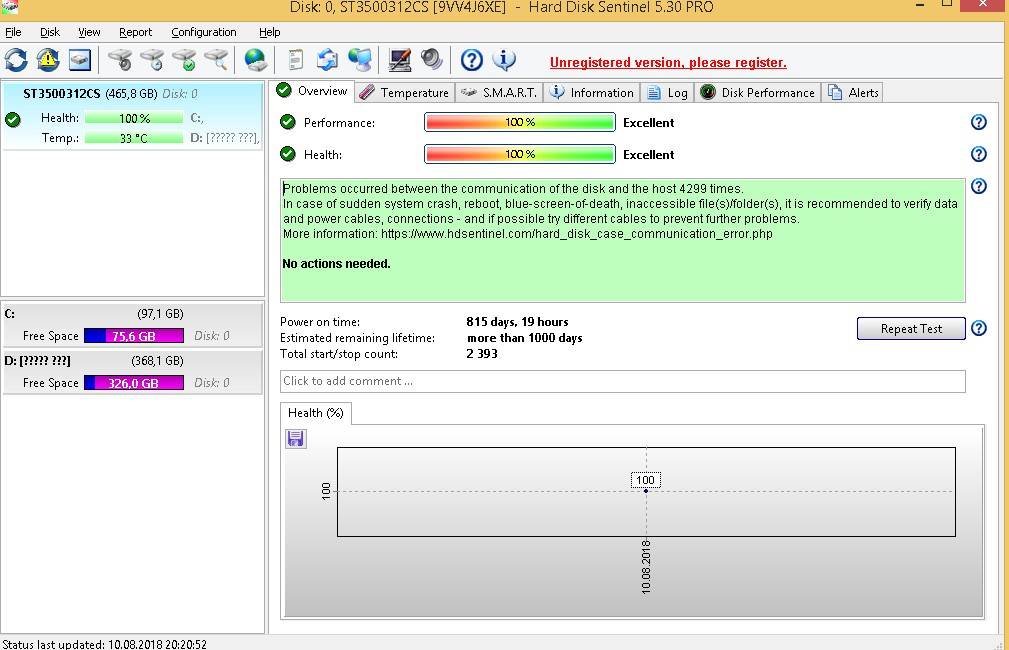Select the D: partition entry
Viewport: 1009px width, 650px height.
pyautogui.click(x=133, y=371)
